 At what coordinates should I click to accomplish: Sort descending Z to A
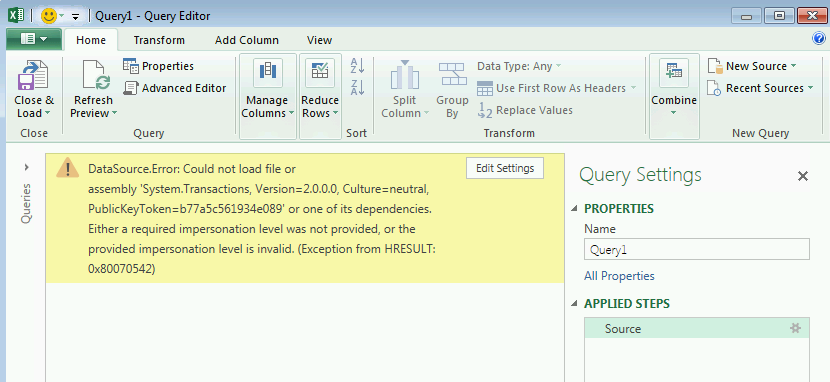357,87
